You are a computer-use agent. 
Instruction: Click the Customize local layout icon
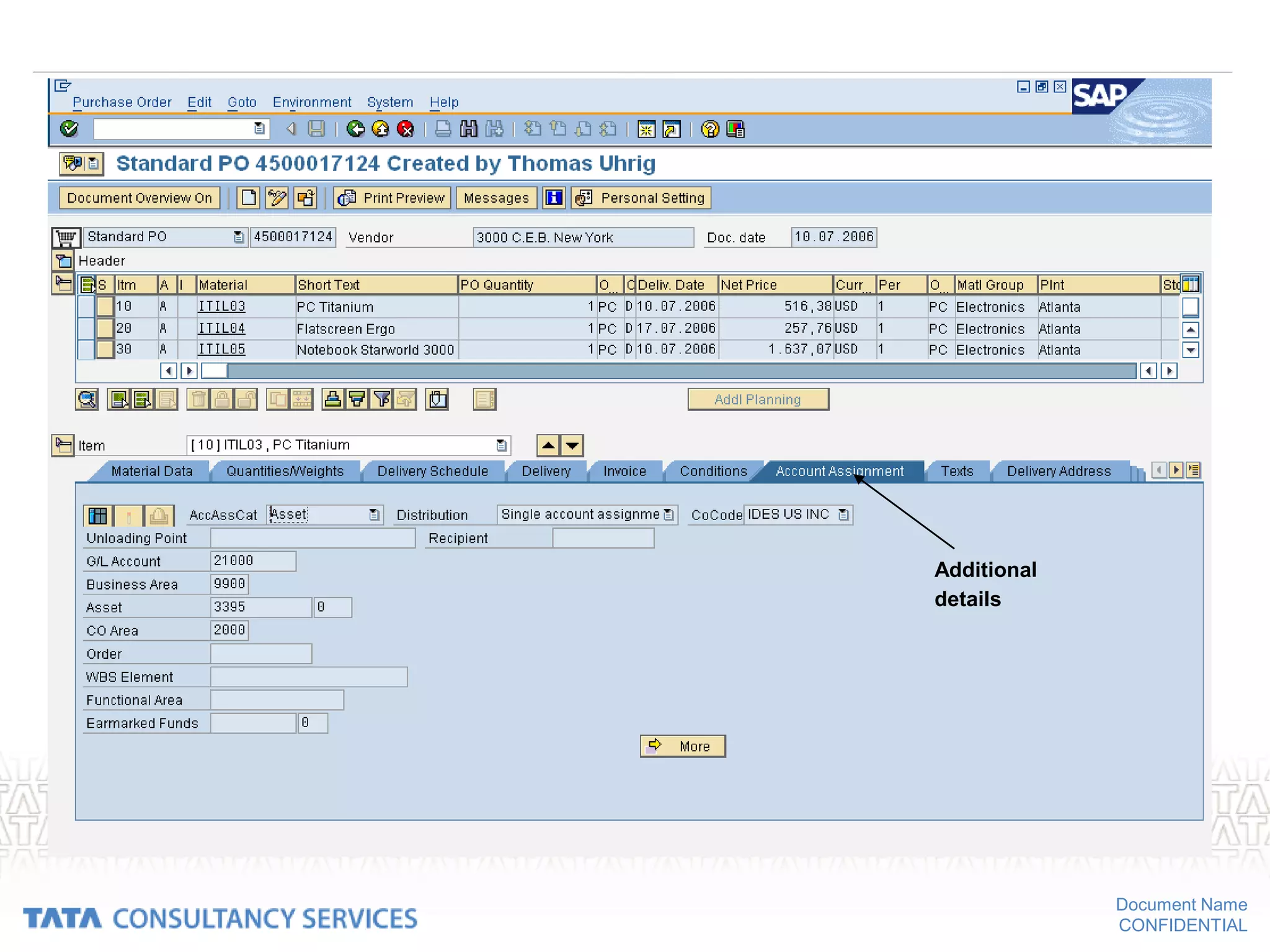pyautogui.click(x=735, y=129)
